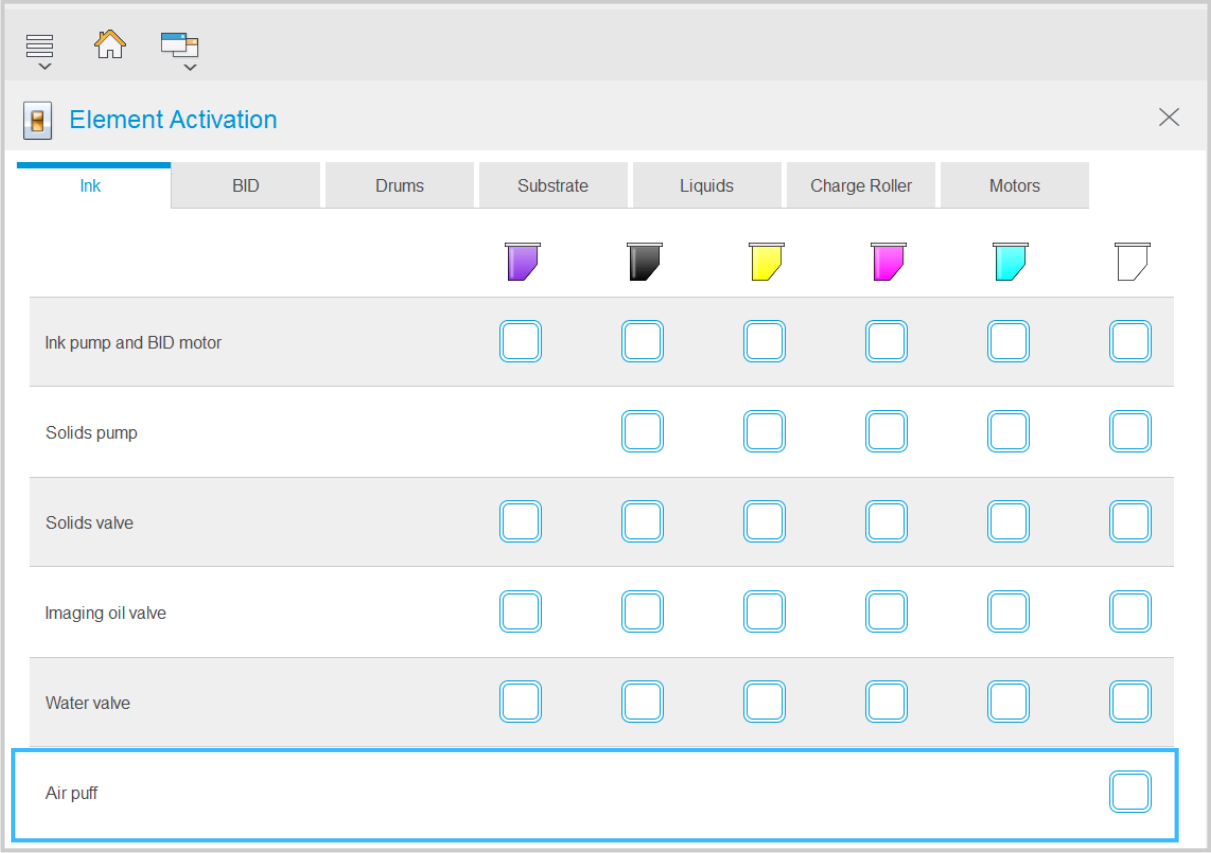Open the main menu list icon

(x=40, y=51)
